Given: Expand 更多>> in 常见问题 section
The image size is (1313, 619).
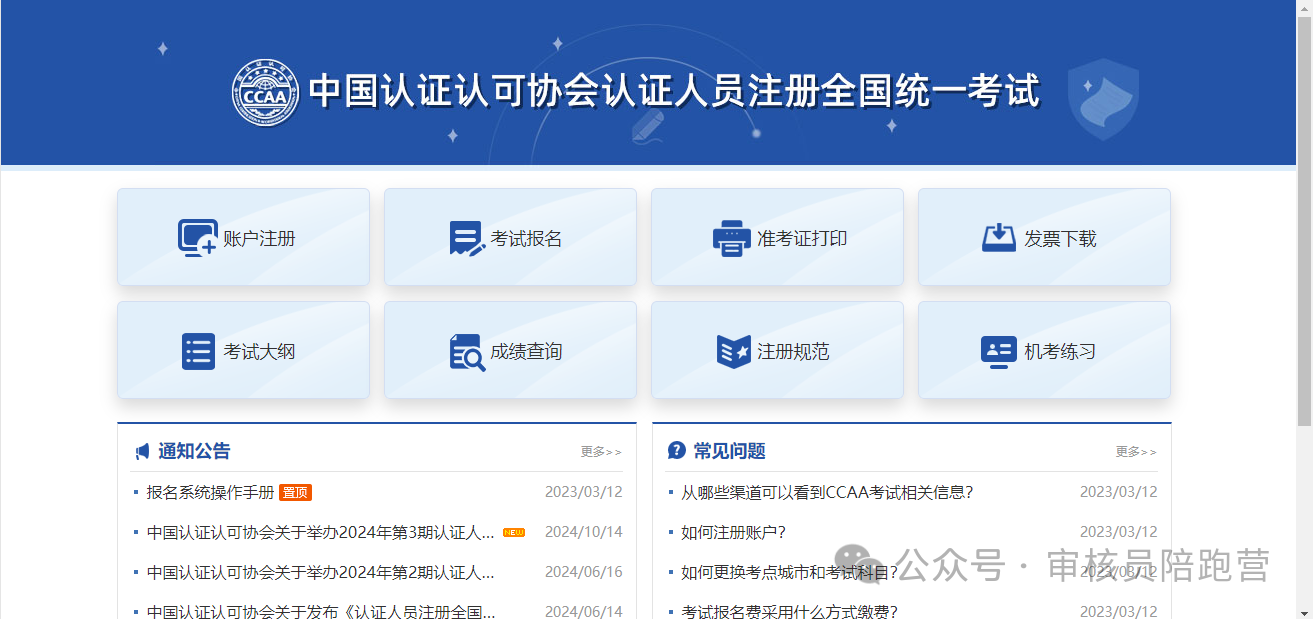Looking at the screenshot, I should click(x=1136, y=452).
